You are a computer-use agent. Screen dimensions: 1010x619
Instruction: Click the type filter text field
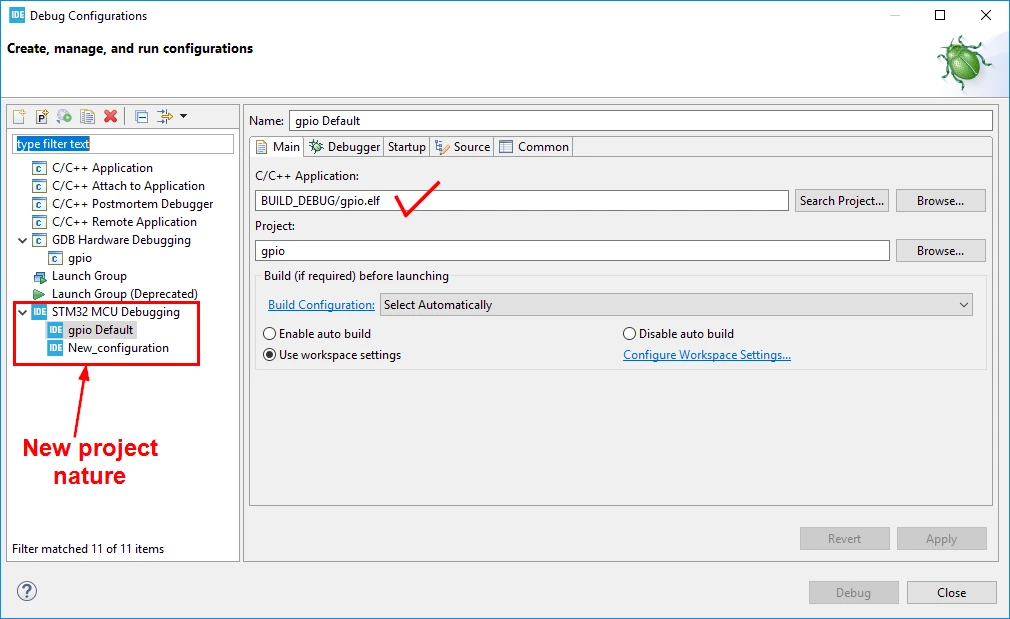(x=123, y=144)
